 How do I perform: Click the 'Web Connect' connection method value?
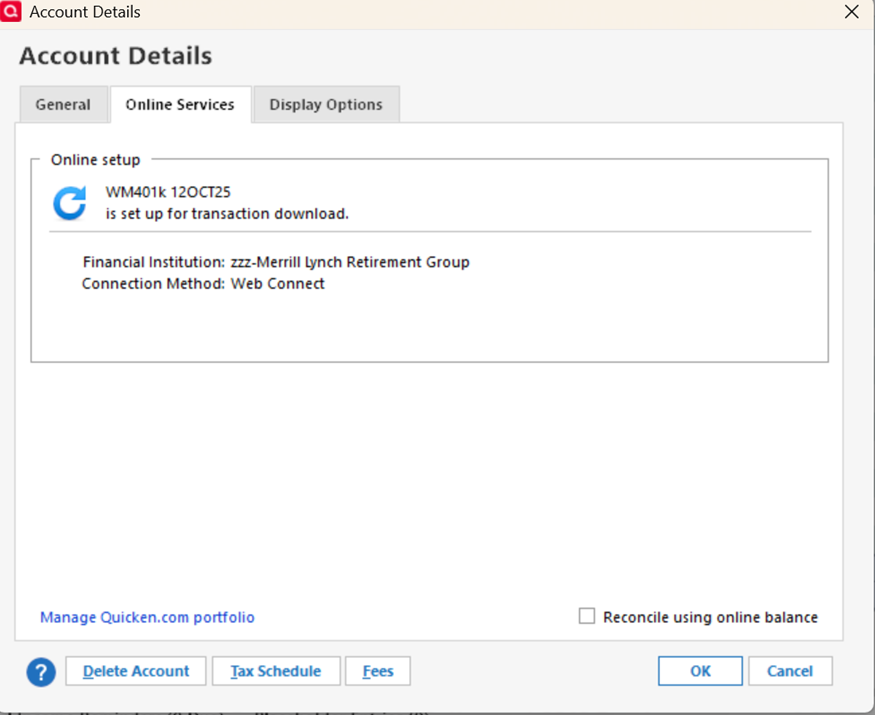tap(278, 284)
